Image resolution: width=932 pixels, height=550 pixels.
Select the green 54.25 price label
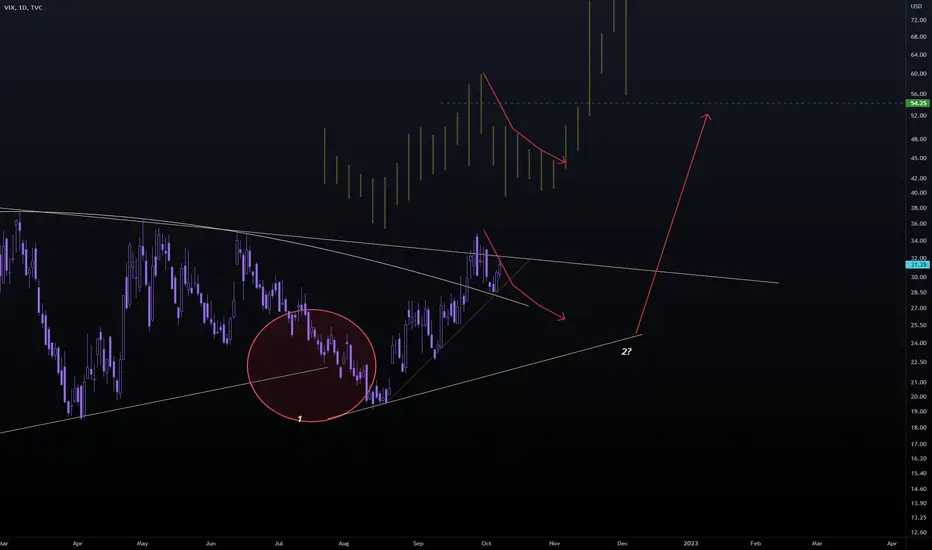918,103
